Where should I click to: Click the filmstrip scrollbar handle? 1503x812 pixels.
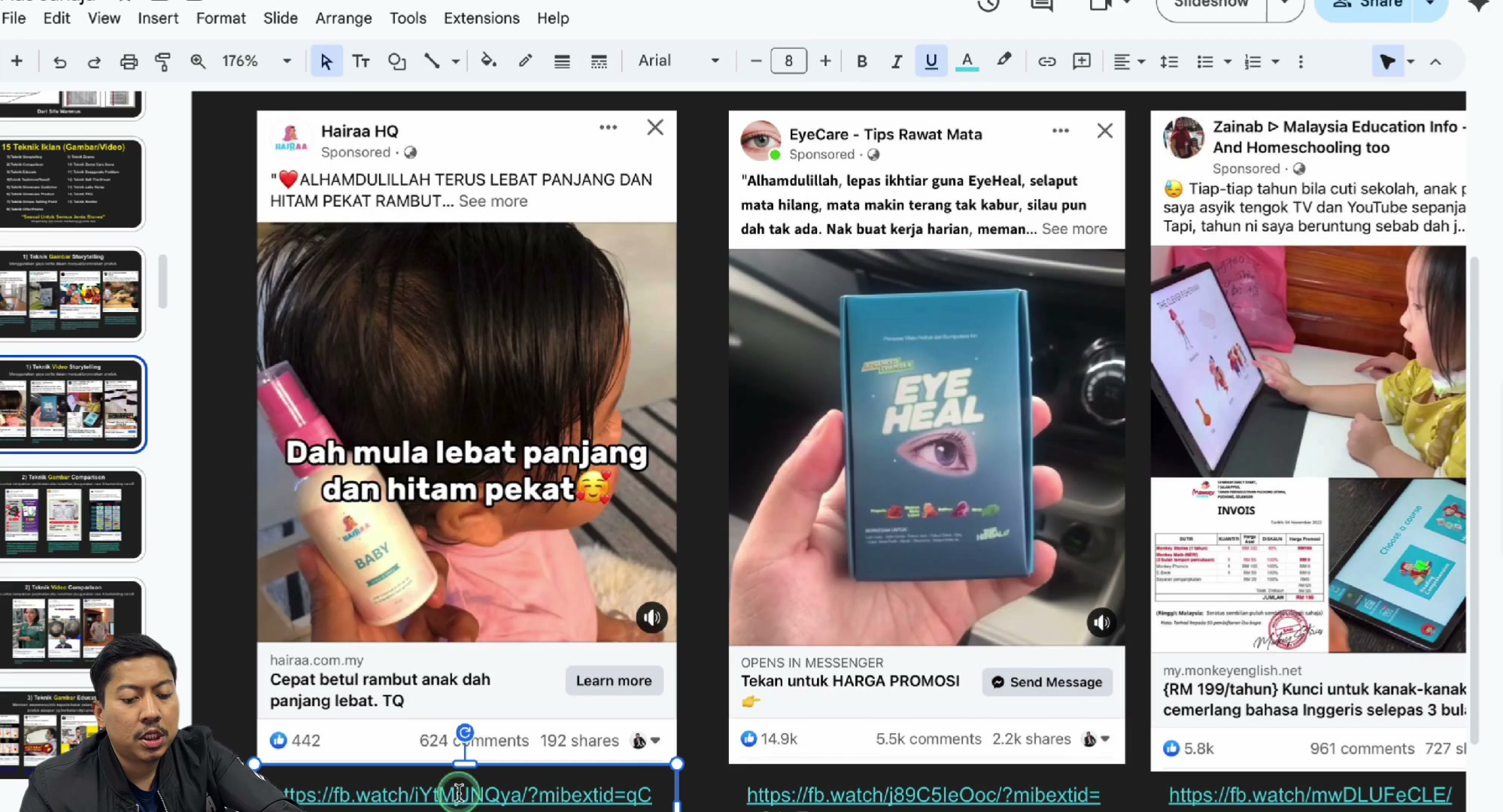pyautogui.click(x=162, y=281)
